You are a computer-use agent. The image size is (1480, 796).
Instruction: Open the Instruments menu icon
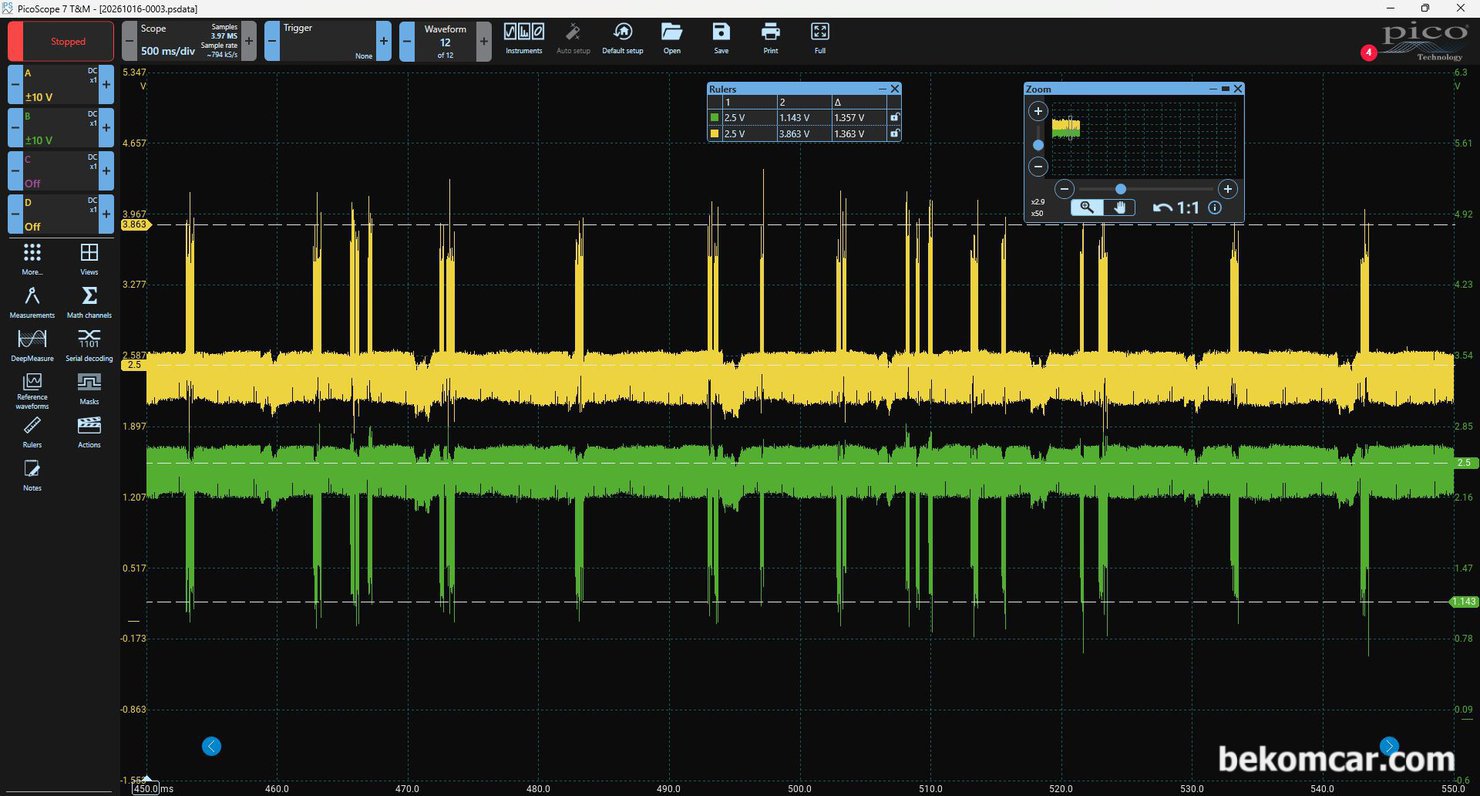click(524, 38)
